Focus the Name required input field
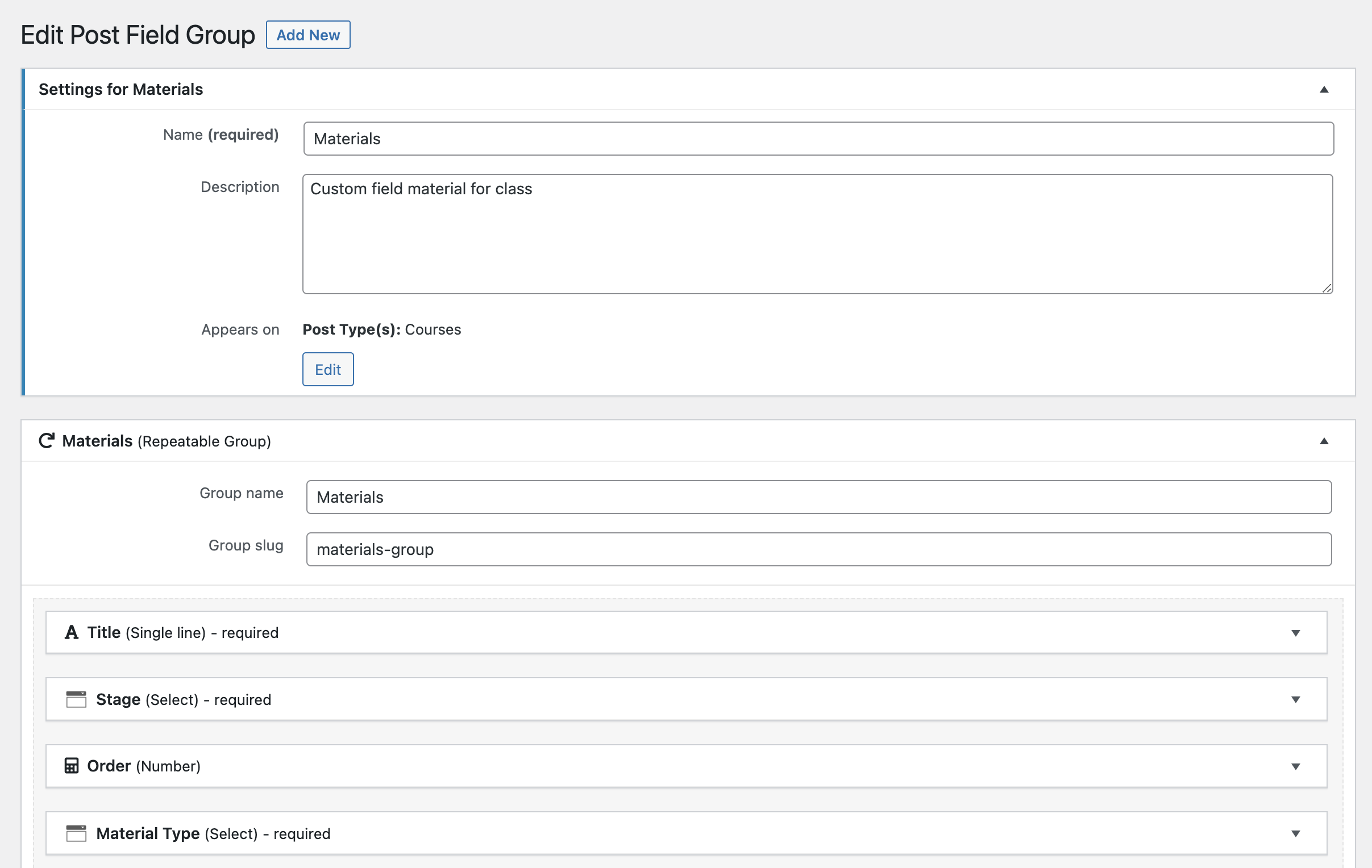The image size is (1372, 868). [x=818, y=139]
